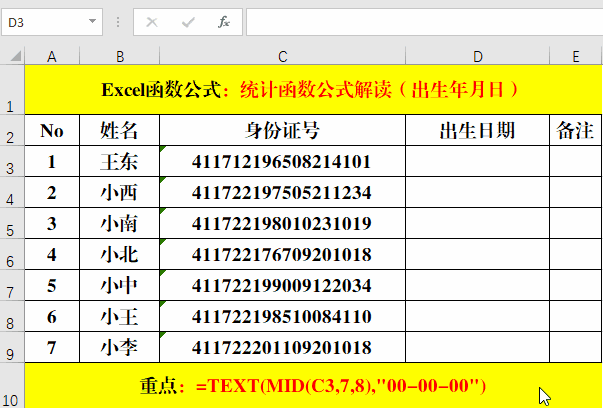Image resolution: width=603 pixels, height=408 pixels.
Task: Click the Enter checkmark formula bar icon
Action: (x=188, y=22)
